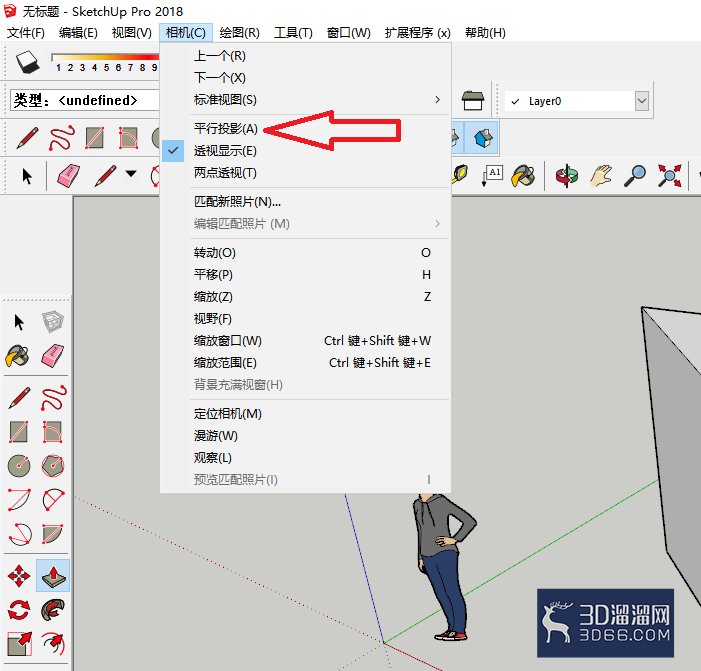Choose 下一个(X) next view
Image resolution: width=701 pixels, height=671 pixels.
pos(305,78)
